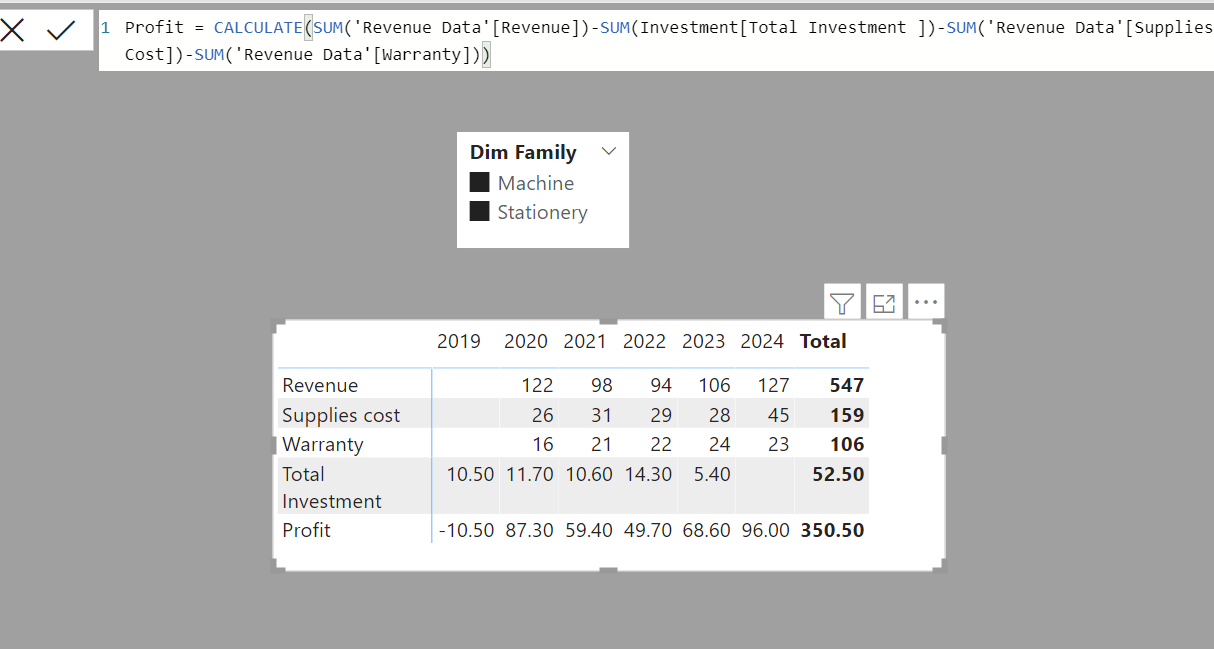Click the Dim Family slicer title

523,152
